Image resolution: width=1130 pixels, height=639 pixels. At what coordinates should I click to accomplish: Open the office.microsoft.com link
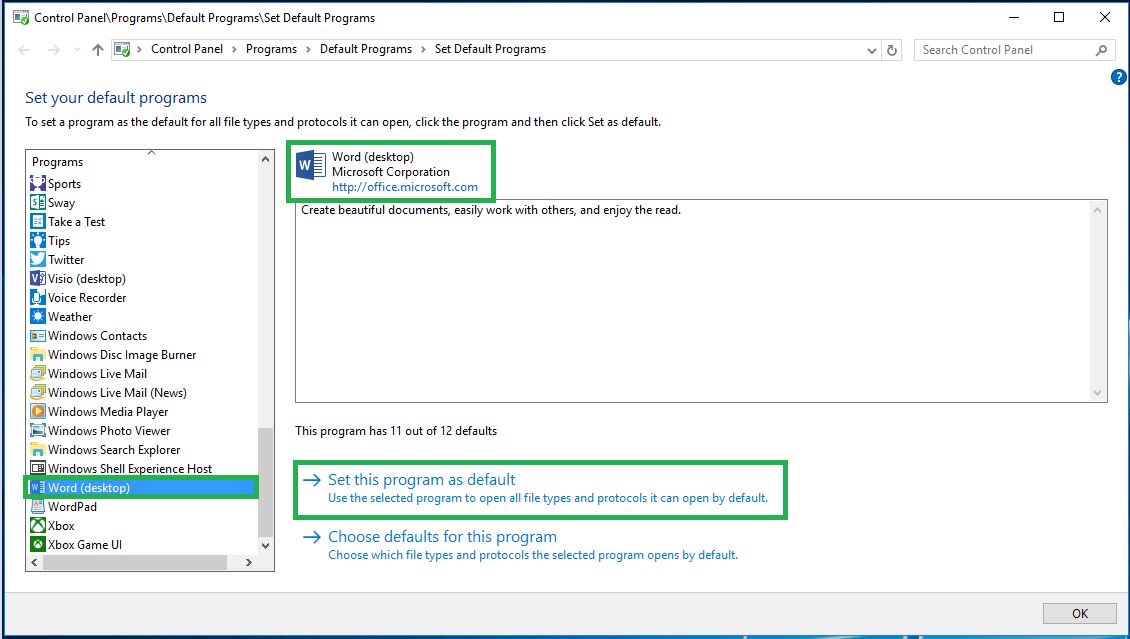(x=404, y=187)
